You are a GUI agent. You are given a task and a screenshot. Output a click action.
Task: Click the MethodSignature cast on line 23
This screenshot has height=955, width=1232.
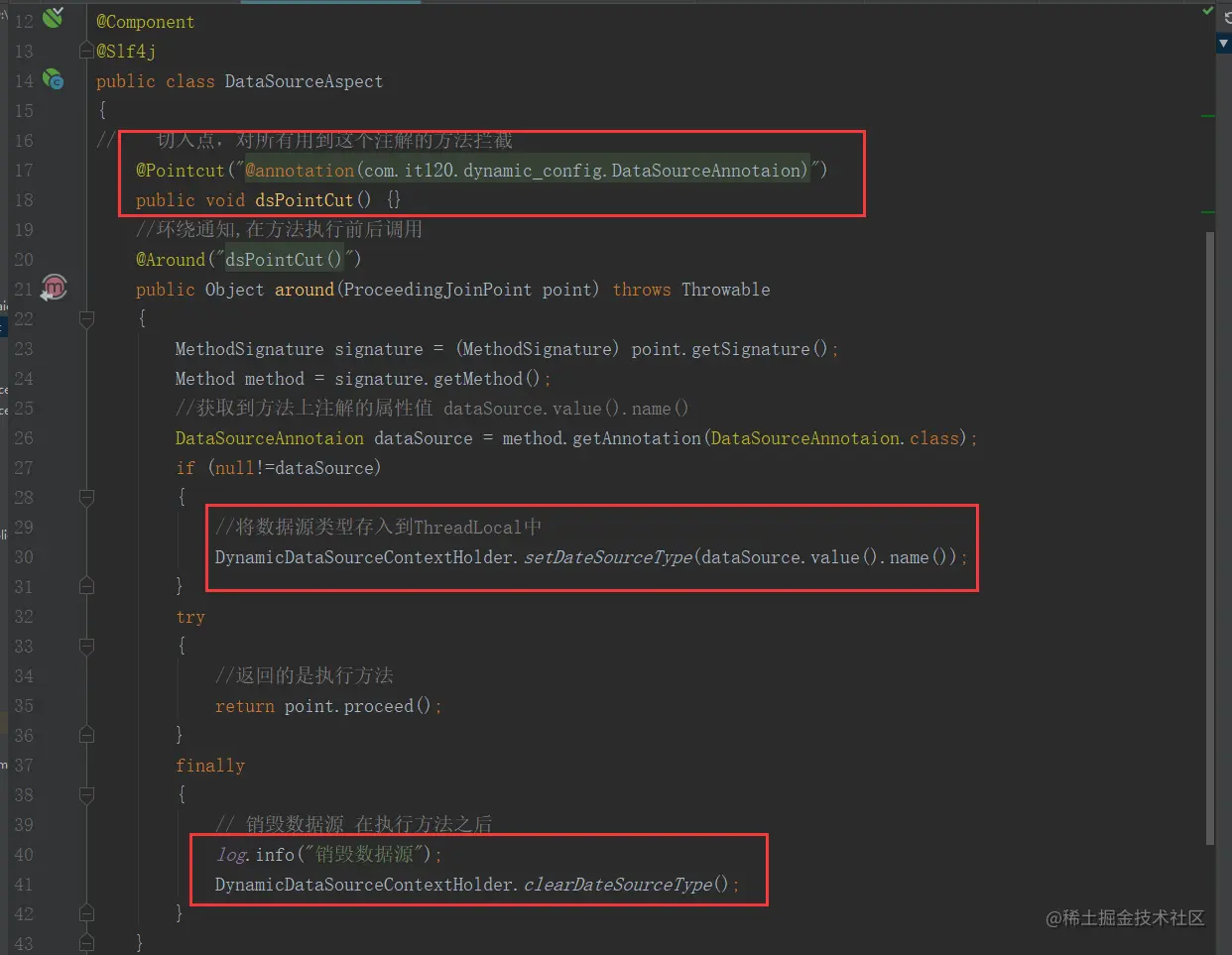[537, 349]
